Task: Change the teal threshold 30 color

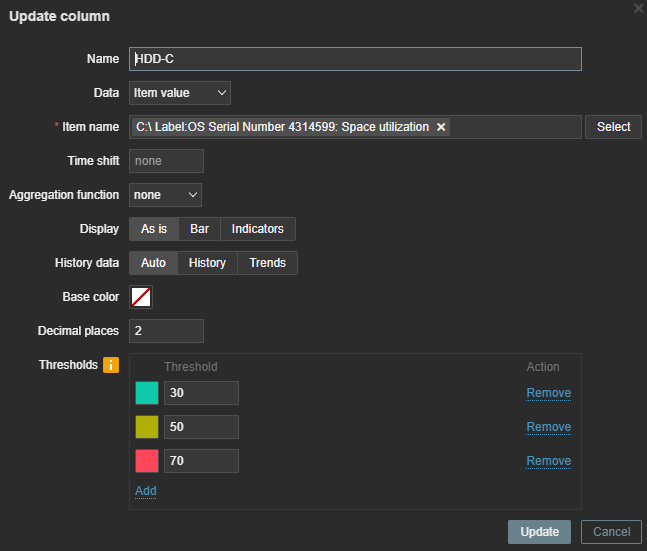Action: [147, 393]
